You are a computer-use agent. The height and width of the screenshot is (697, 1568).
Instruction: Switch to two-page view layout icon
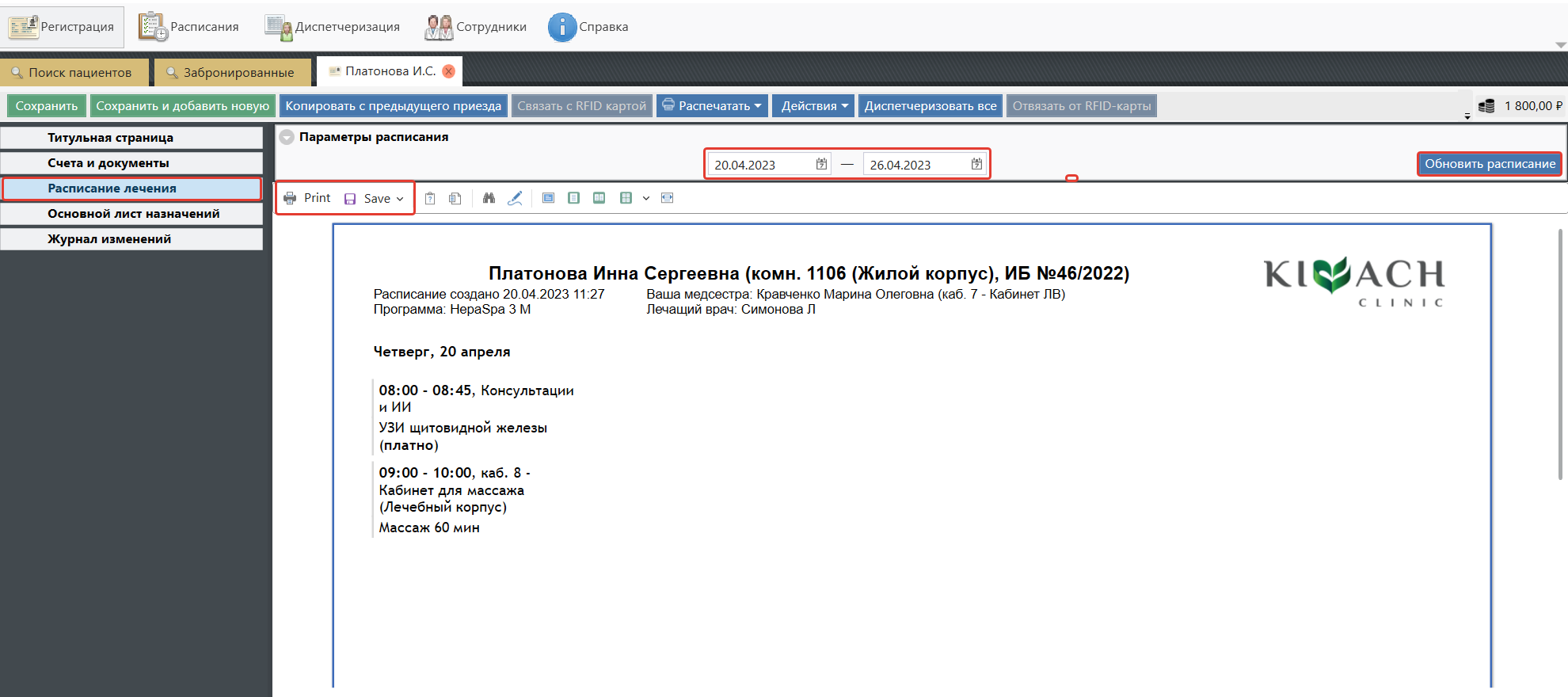(599, 198)
